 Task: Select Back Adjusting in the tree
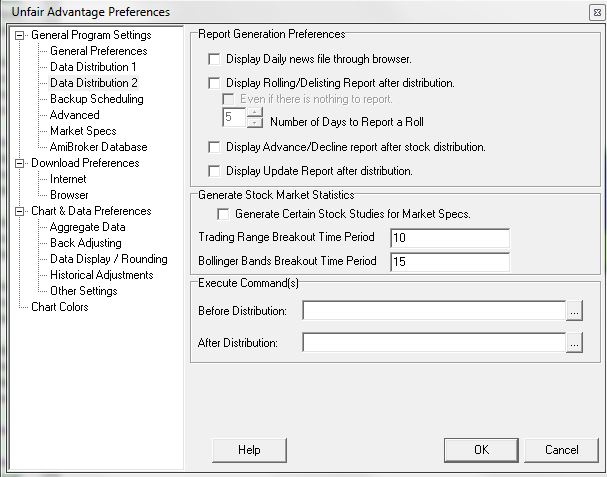86,243
